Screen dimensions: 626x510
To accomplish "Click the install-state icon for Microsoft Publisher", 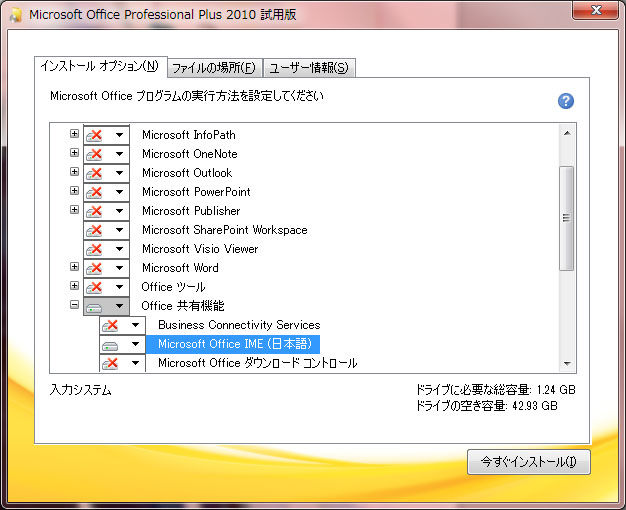I will [94, 211].
